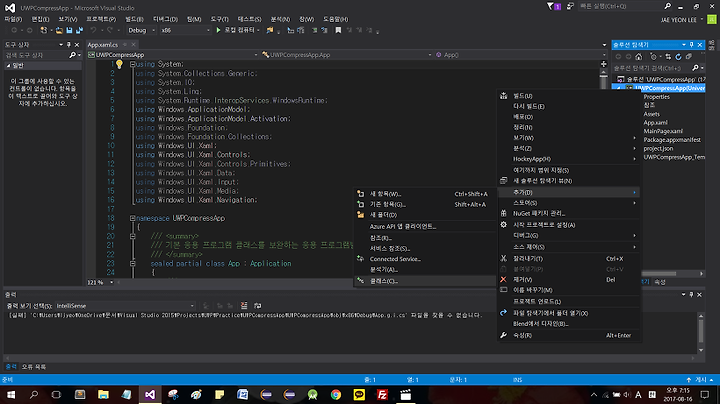Open 속성(R) at context menu bottom
This screenshot has height=404, width=720.
click(569, 336)
